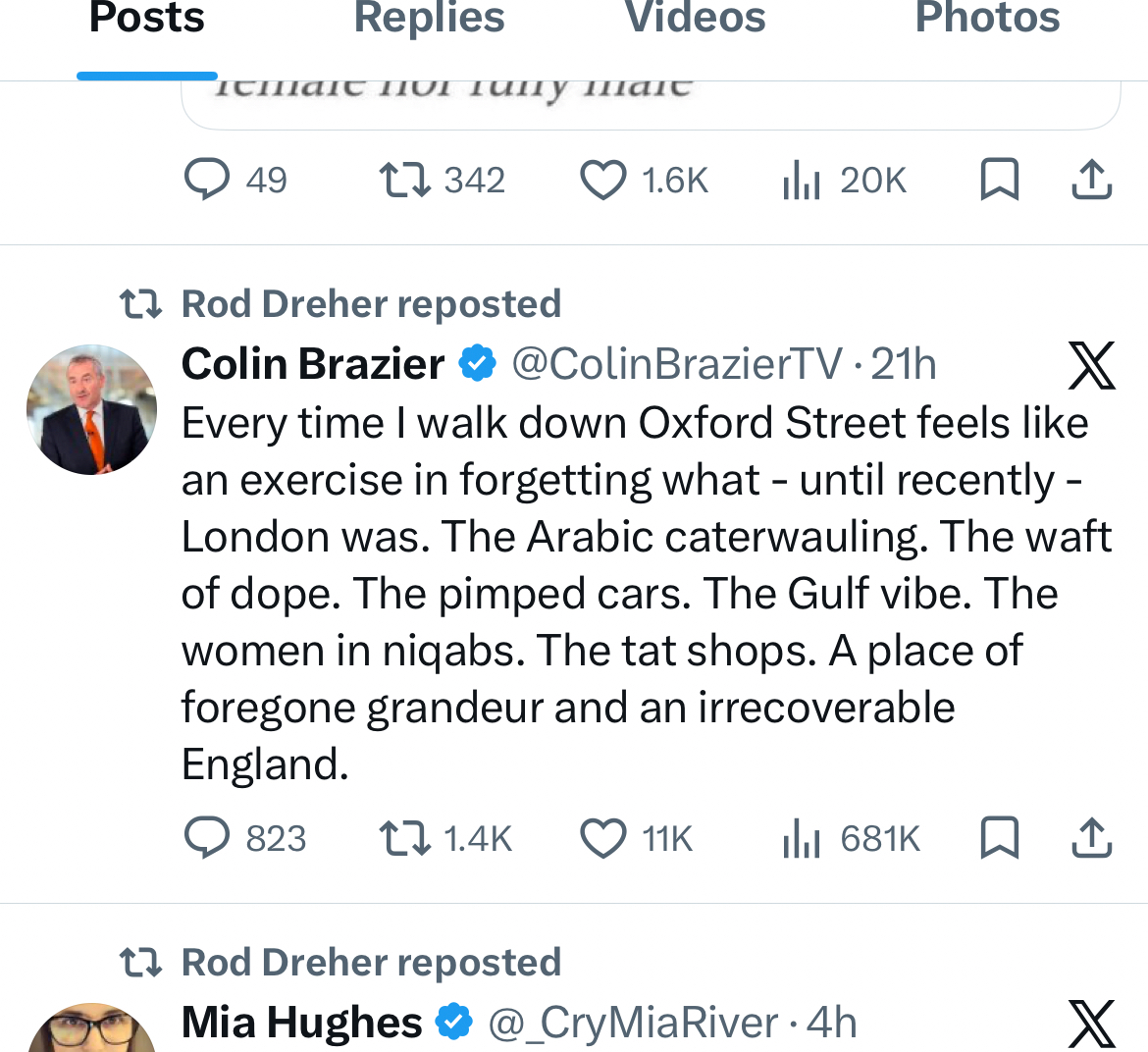
Task: Share Colin Brazier's post
Action: click(x=1091, y=838)
